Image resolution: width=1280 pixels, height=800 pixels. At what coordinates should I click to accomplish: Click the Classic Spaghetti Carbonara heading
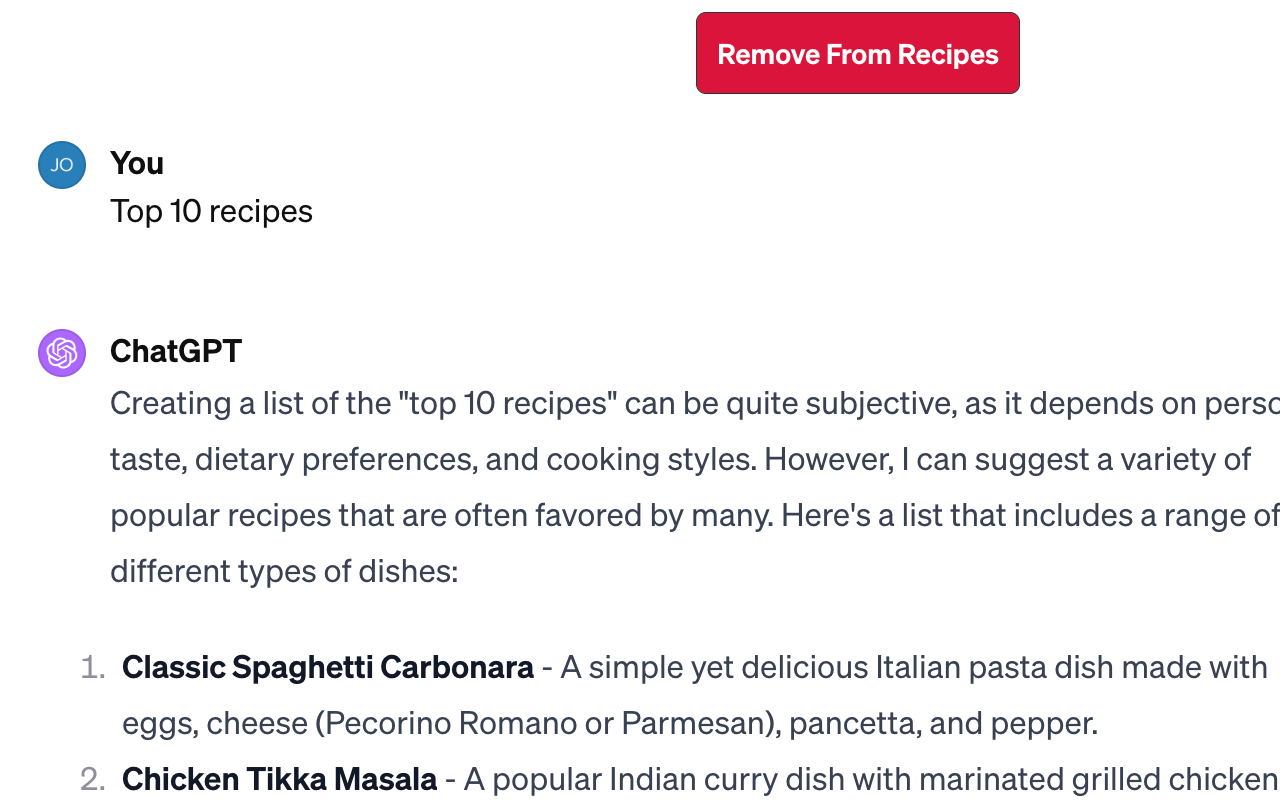click(x=328, y=667)
